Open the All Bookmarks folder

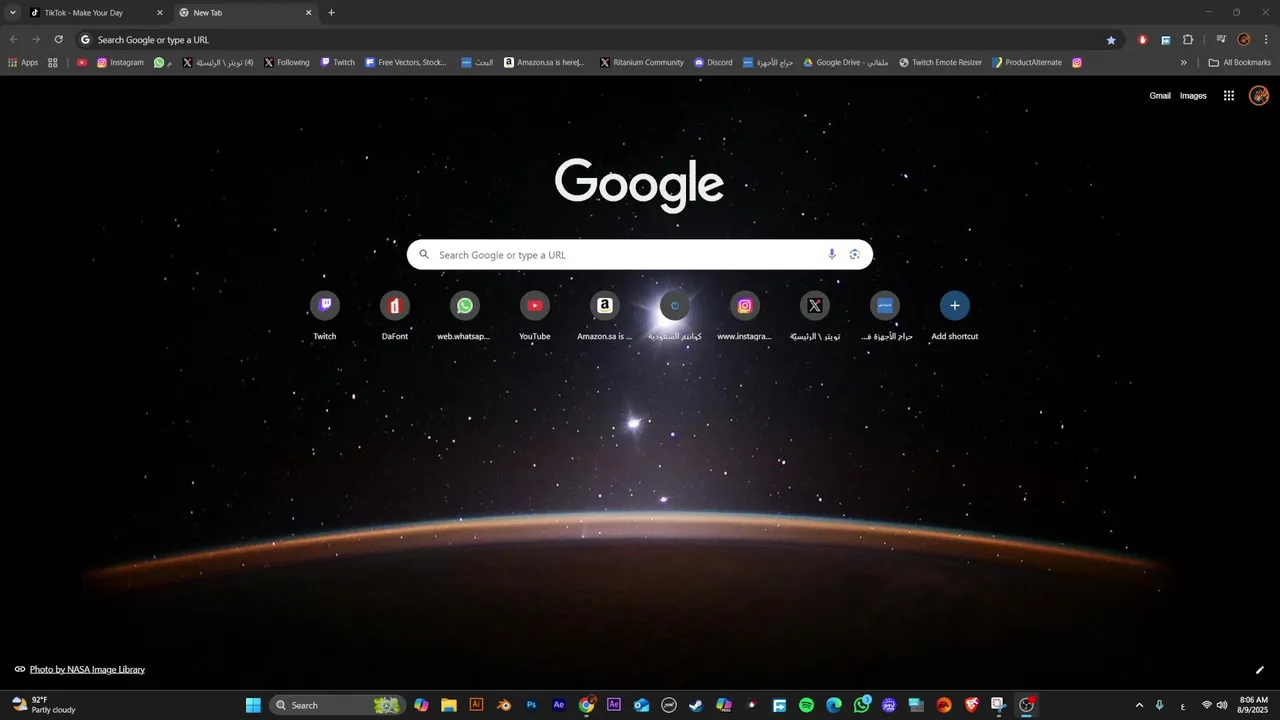pyautogui.click(x=1240, y=62)
